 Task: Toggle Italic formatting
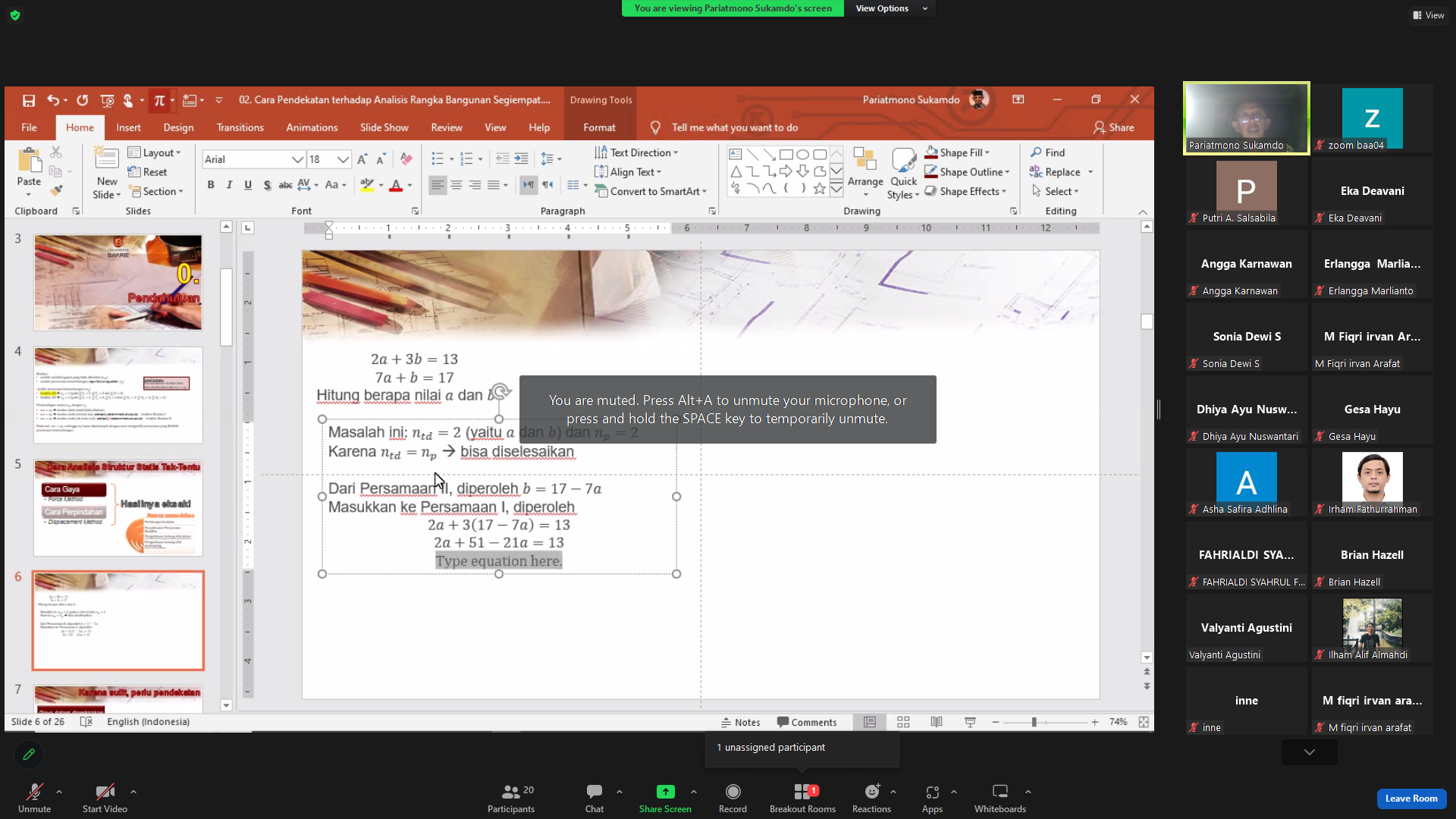point(229,185)
